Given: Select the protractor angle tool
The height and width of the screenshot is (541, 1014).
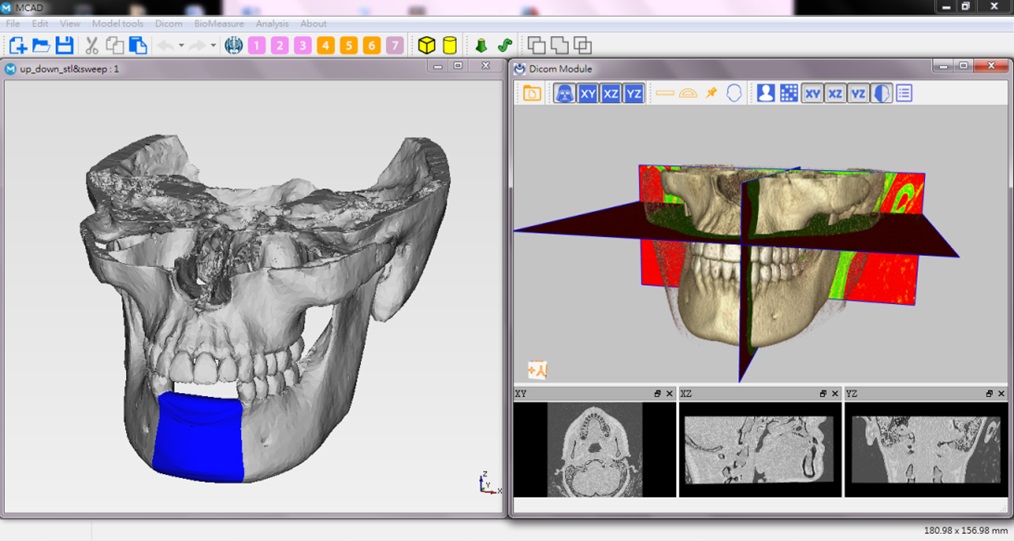Looking at the screenshot, I should pyautogui.click(x=688, y=93).
